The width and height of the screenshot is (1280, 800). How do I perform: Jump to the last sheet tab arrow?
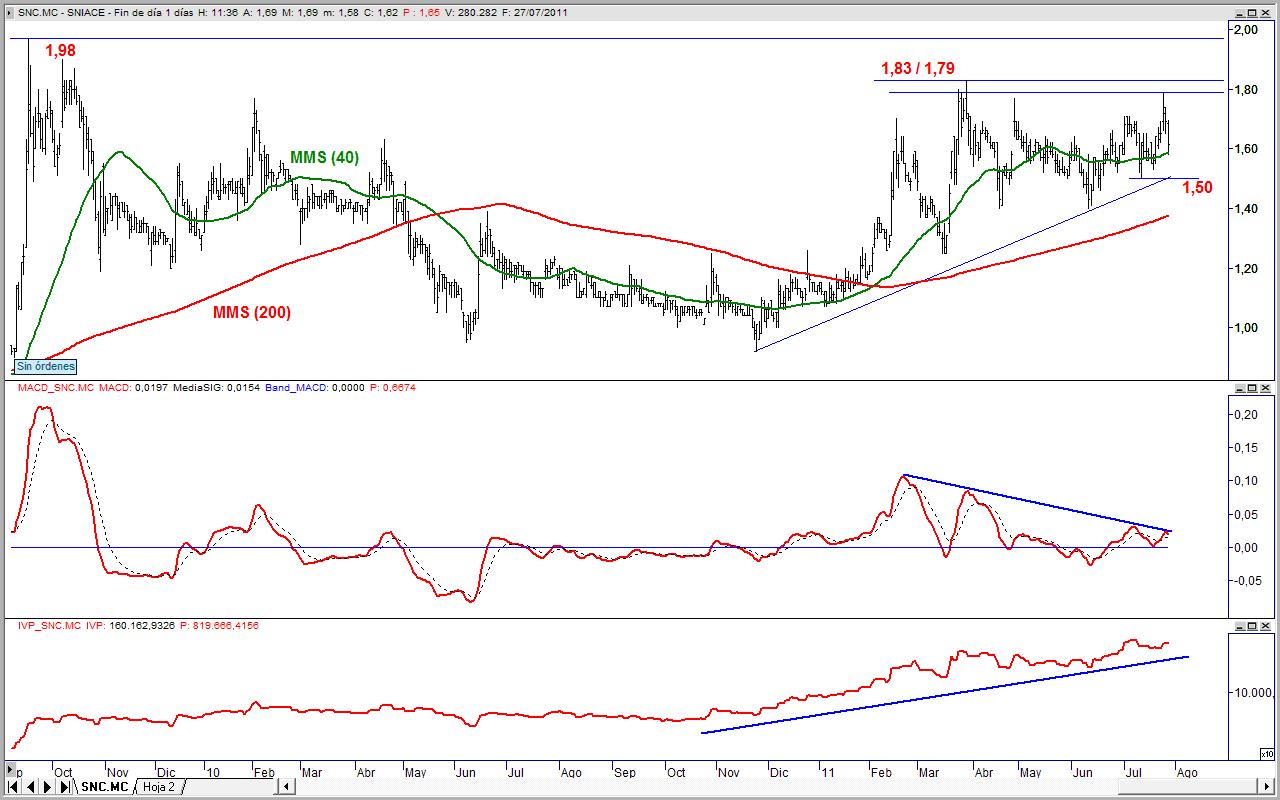click(x=65, y=787)
